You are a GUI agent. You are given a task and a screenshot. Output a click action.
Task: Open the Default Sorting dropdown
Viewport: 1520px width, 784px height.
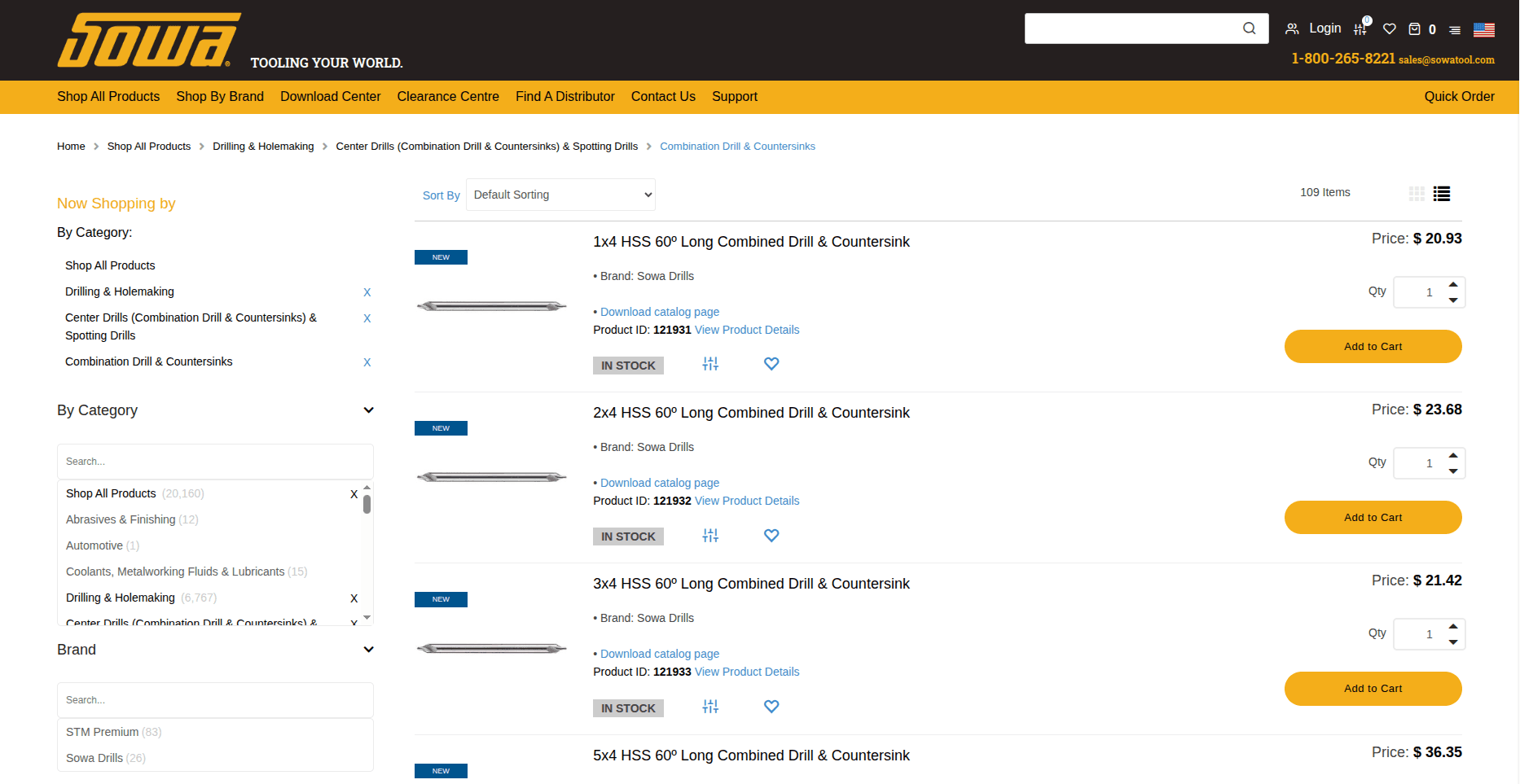(x=560, y=195)
